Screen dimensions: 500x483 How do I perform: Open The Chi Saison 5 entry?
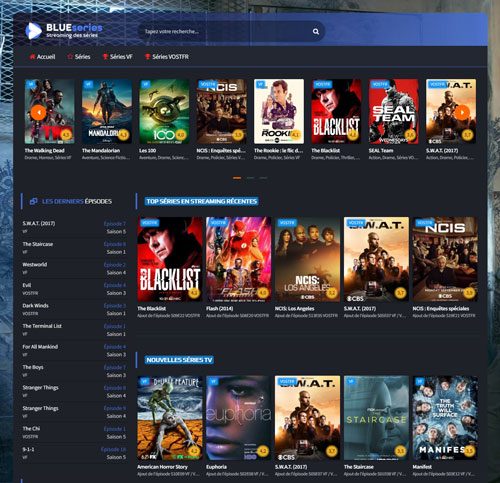click(x=74, y=433)
